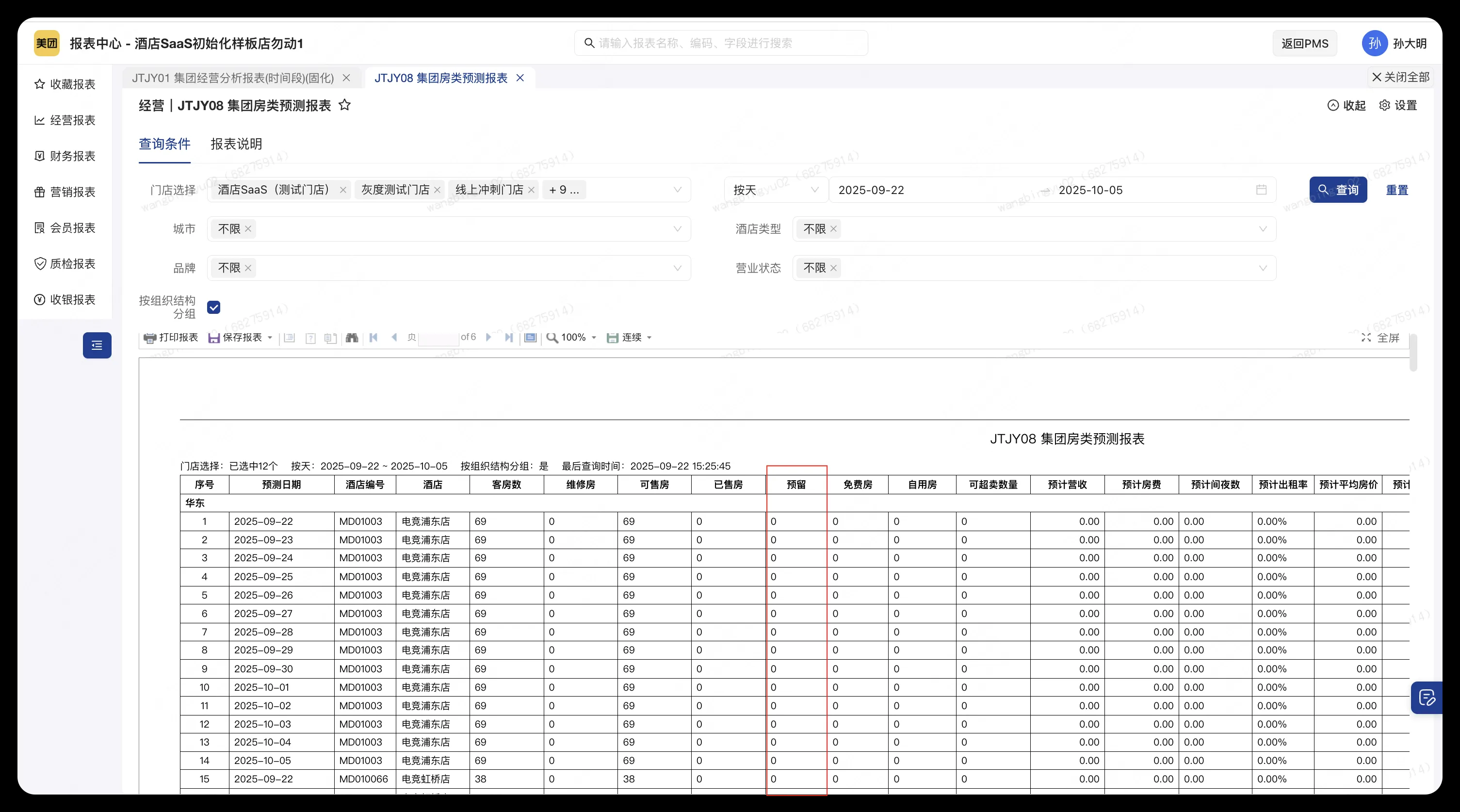The height and width of the screenshot is (812, 1460).
Task: Open 收藏报表 in the sidebar
Action: click(x=65, y=84)
